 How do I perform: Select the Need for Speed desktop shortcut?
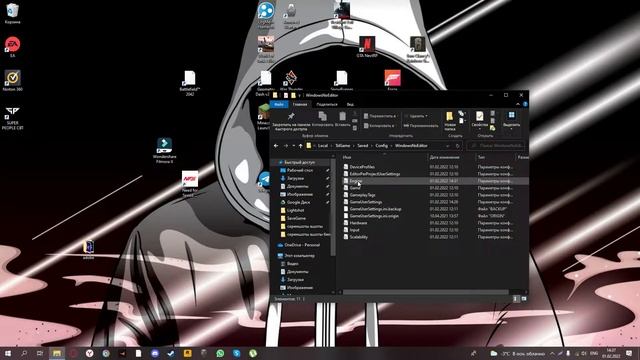coord(190,183)
